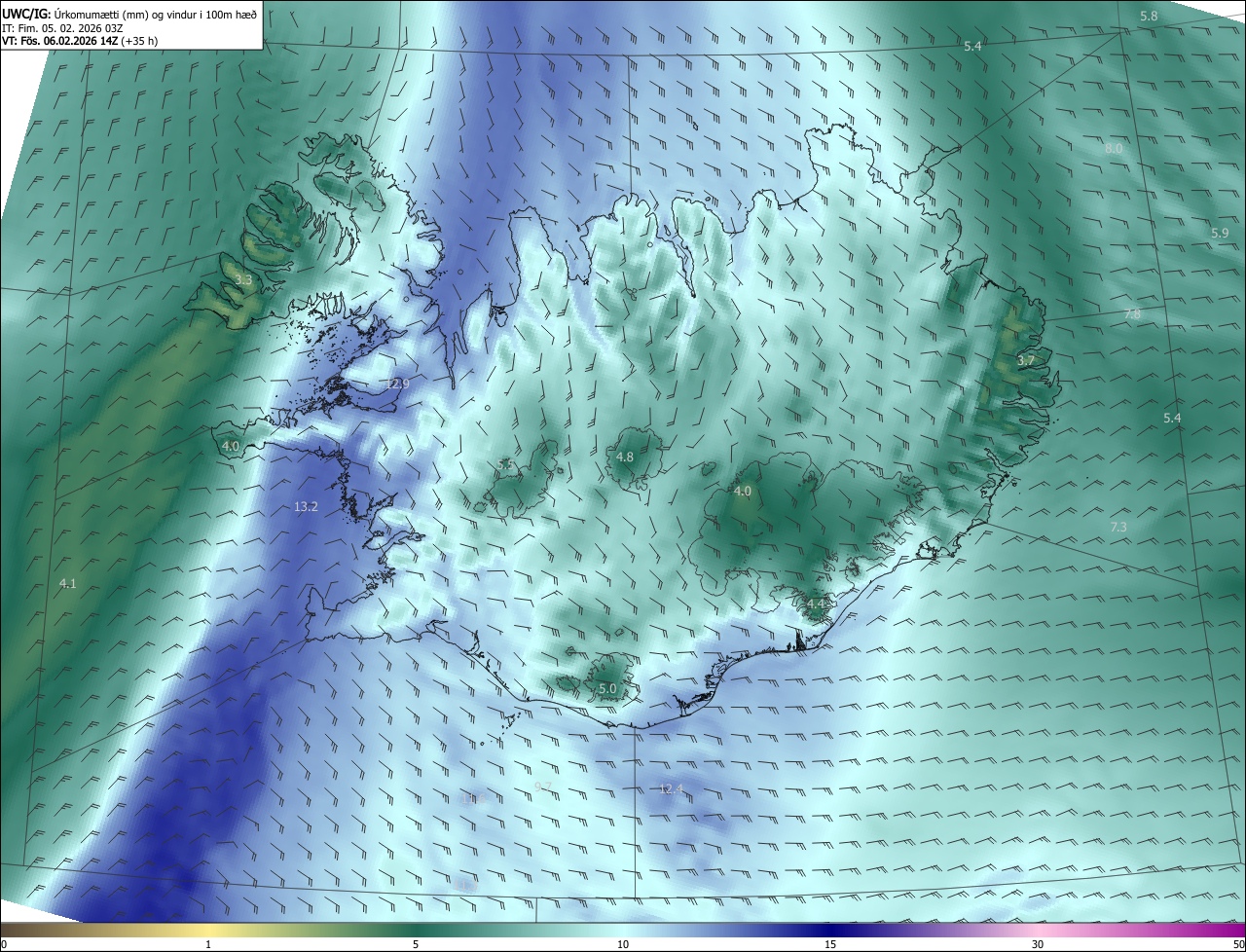Click the 12.9 value label in Breiðafjörður bay

tap(397, 384)
